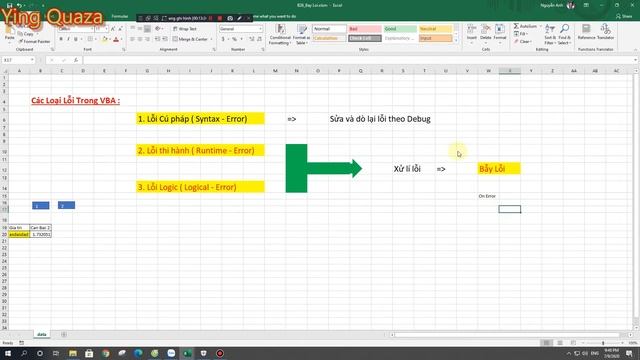The image size is (640, 360).
Task: Click the Decrease Font Size icon
Action: (x=120, y=29)
